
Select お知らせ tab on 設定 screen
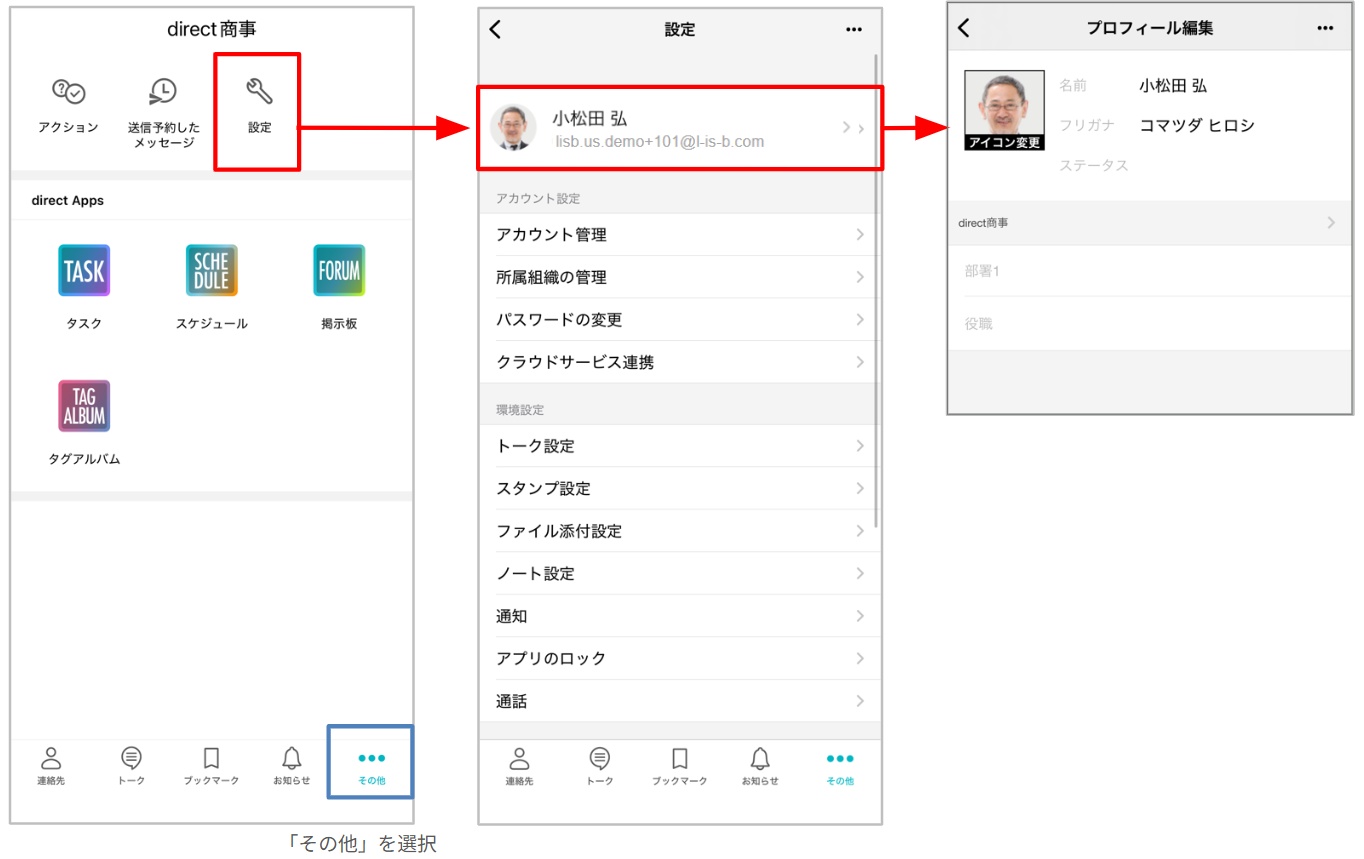[760, 766]
